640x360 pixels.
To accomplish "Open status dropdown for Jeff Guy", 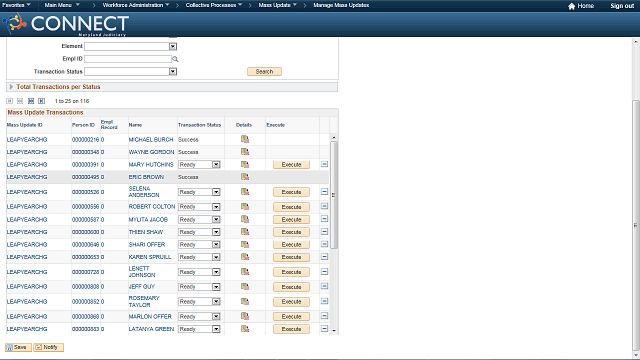I will 216,287.
